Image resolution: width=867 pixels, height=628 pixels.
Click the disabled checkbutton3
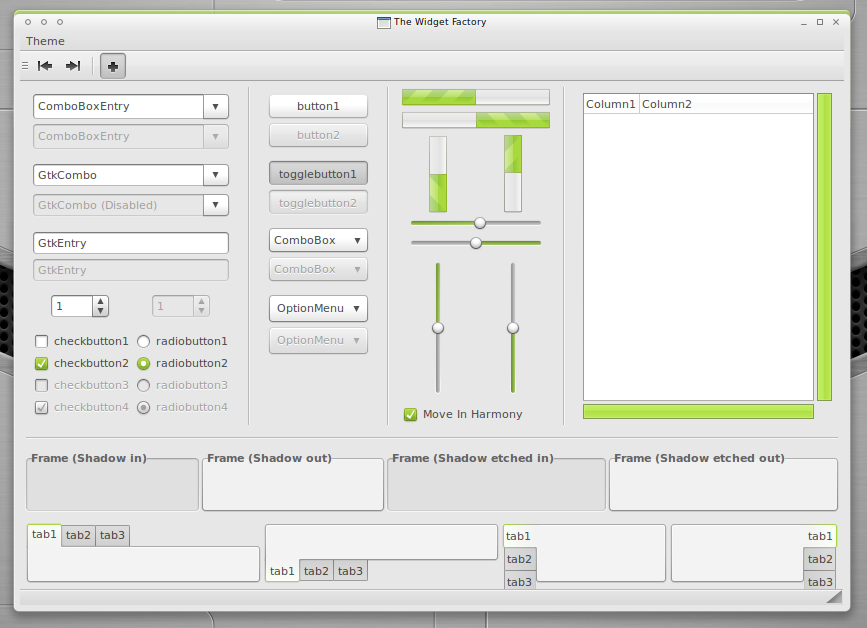point(81,385)
